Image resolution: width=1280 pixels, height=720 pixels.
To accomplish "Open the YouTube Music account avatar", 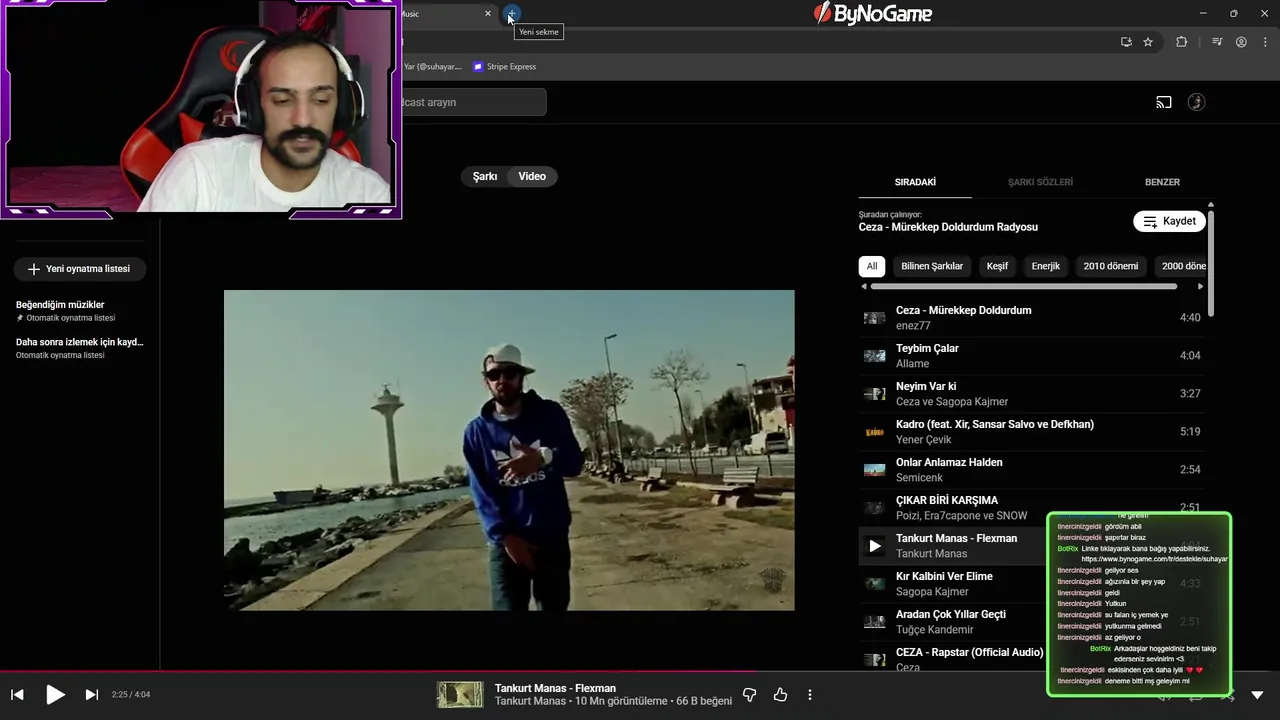I will click(1196, 102).
